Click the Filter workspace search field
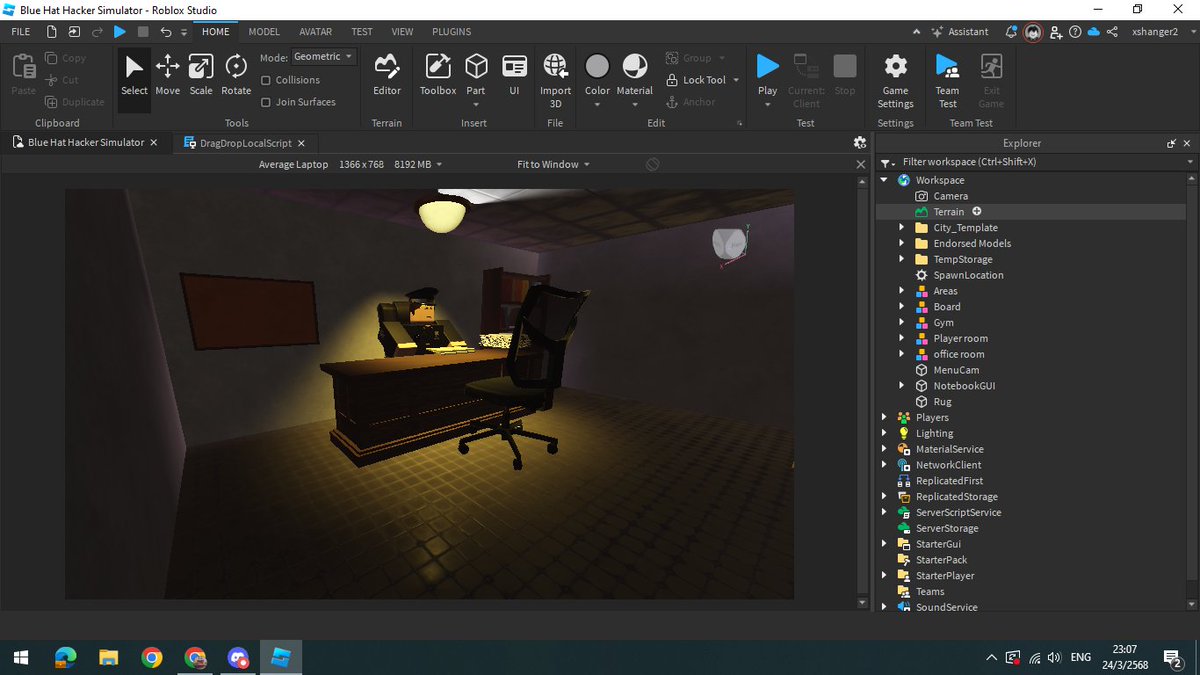Viewport: 1200px width, 675px height. (1037, 162)
